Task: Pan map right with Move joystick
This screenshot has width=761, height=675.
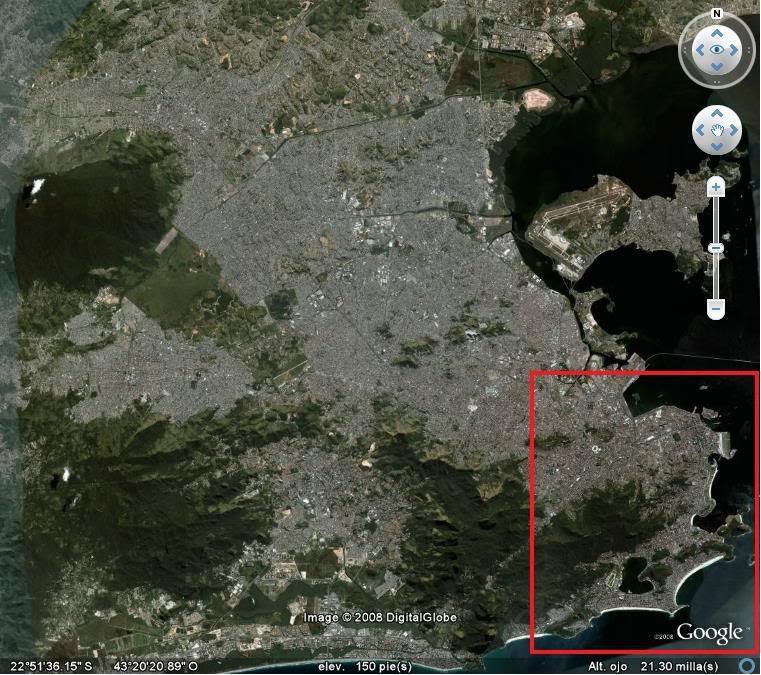Action: pos(732,130)
